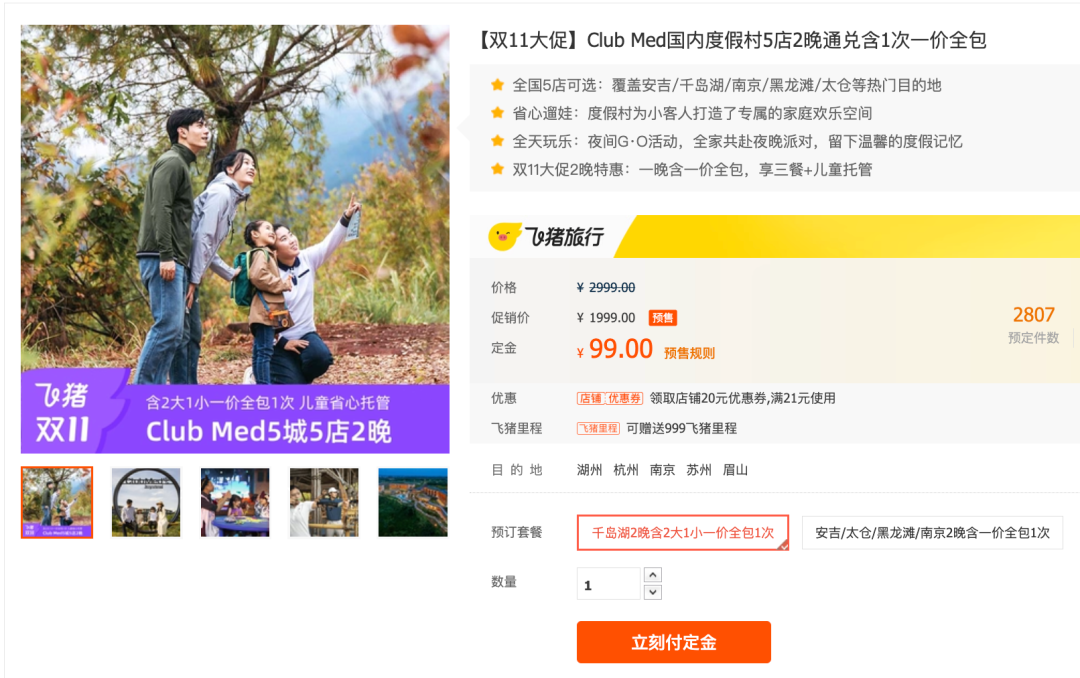Click the Fliggy pig logo icon
This screenshot has width=1080, height=678.
pyautogui.click(x=504, y=236)
